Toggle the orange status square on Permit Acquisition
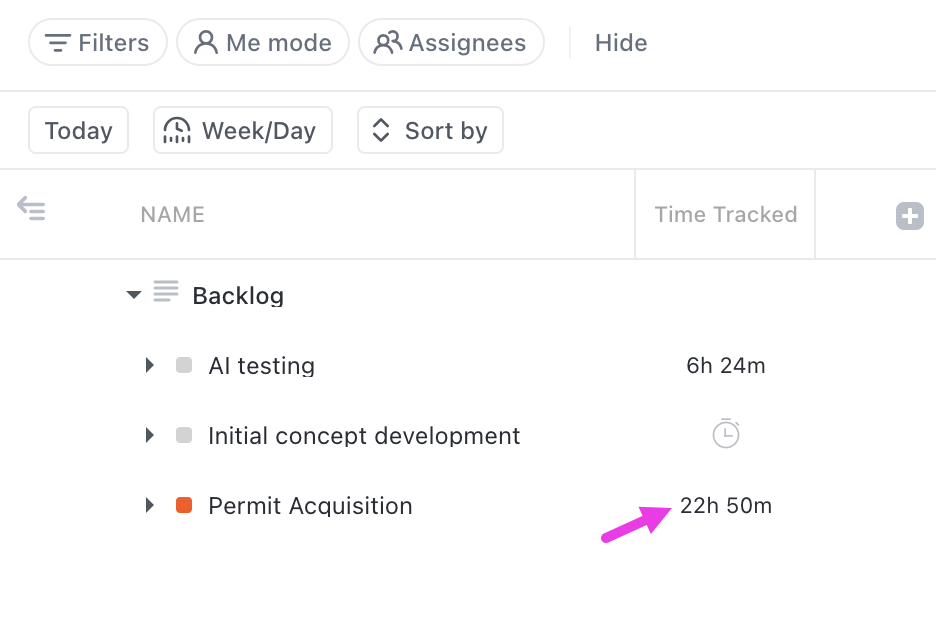Viewport: 936px width, 634px height. pos(183,505)
